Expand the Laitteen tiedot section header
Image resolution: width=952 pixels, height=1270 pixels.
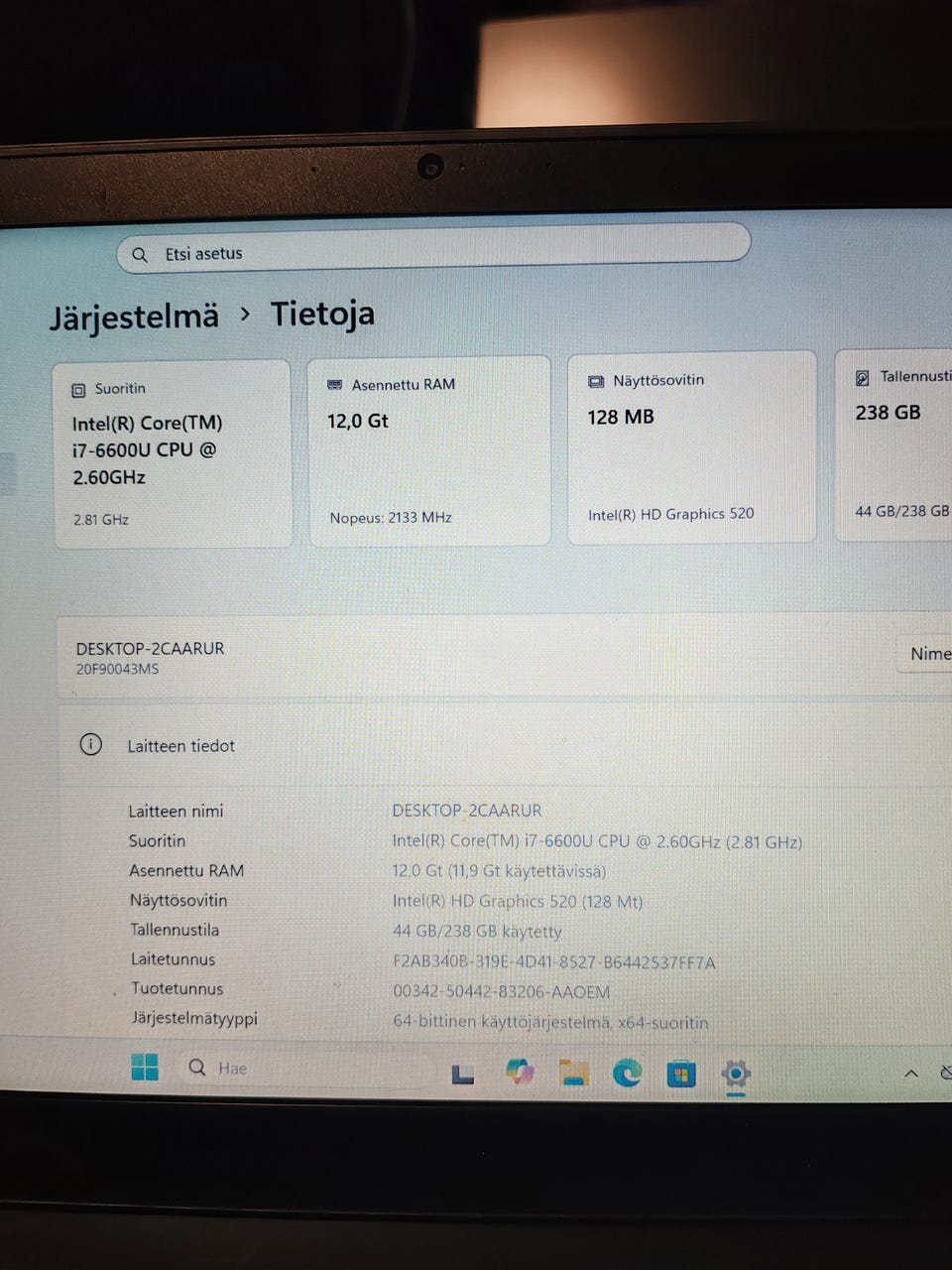click(x=505, y=746)
